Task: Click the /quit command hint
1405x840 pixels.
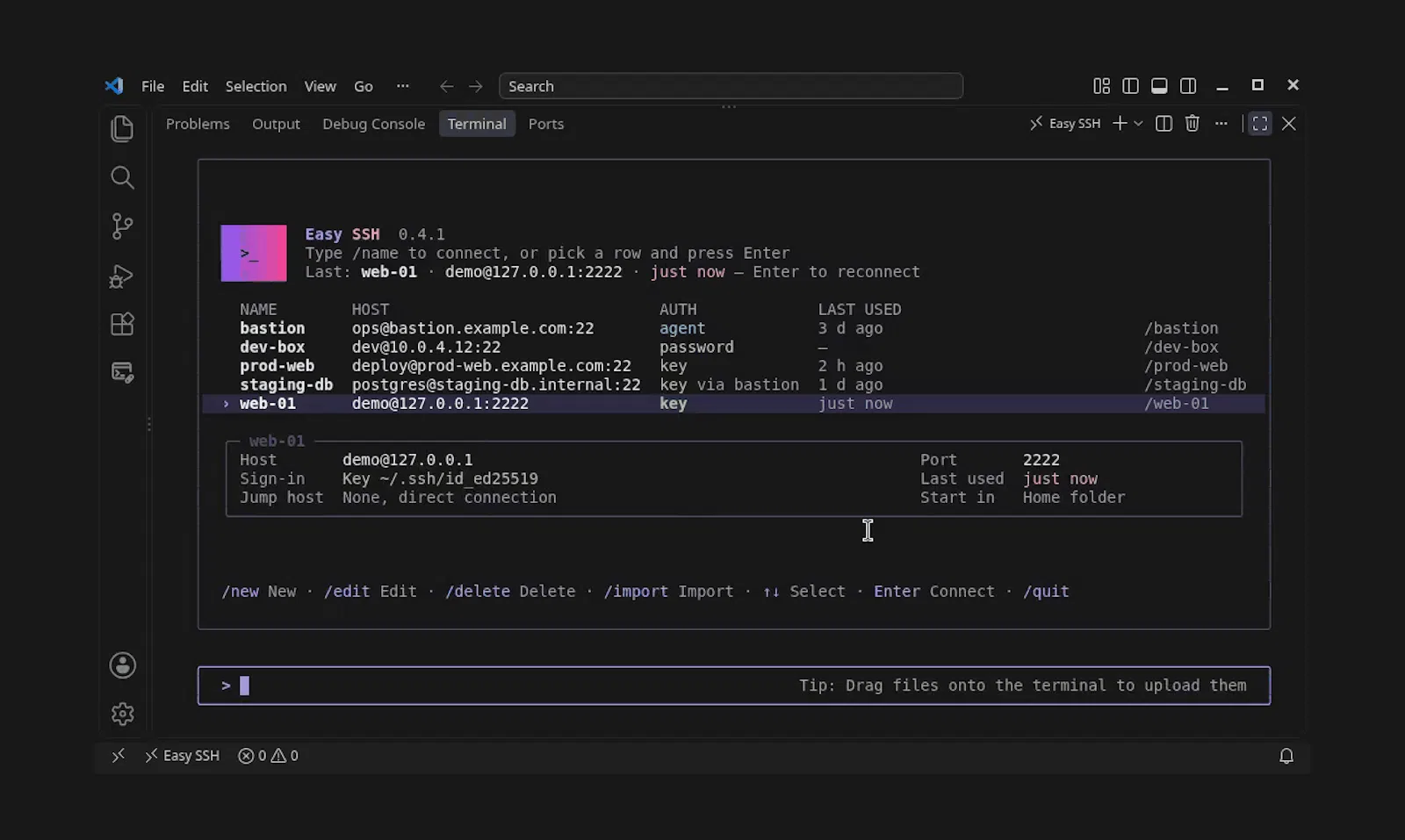Action: [1046, 592]
